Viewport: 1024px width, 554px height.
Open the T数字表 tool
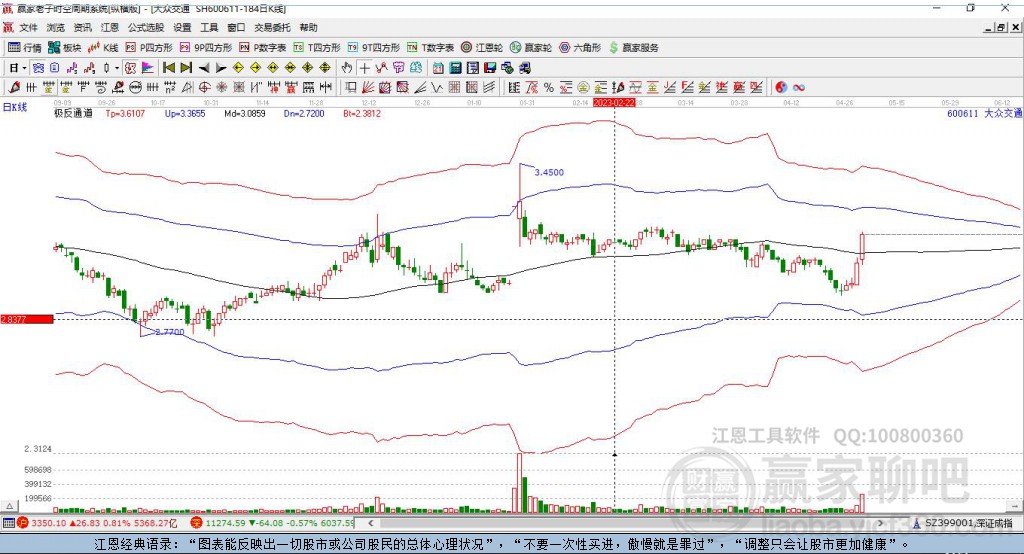[x=430, y=48]
